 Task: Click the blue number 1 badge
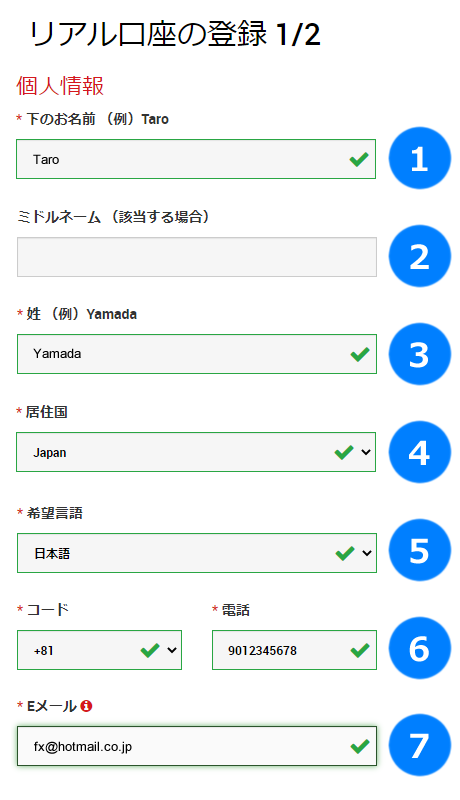point(419,158)
